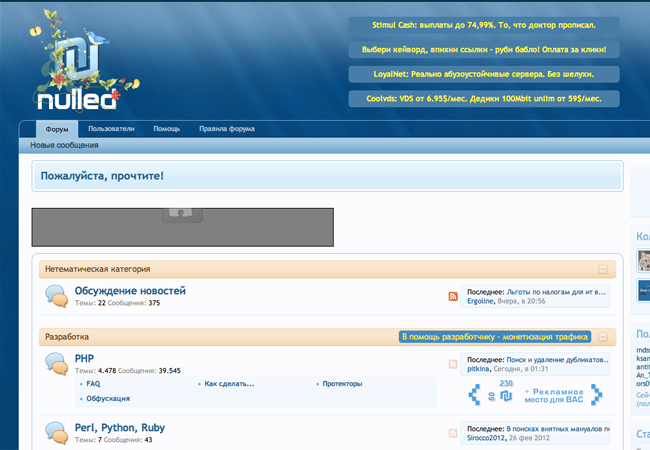The image size is (650, 450).
Task: Collapse the Нетематическая категория section
Action: pos(602,269)
